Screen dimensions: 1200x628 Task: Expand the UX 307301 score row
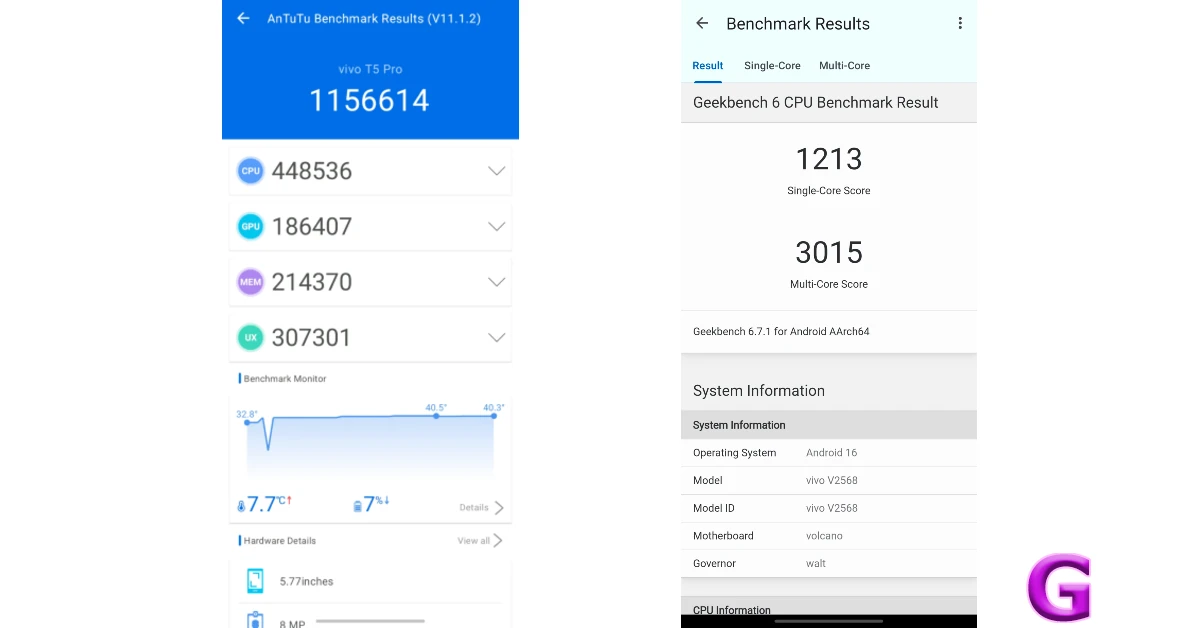370,338
